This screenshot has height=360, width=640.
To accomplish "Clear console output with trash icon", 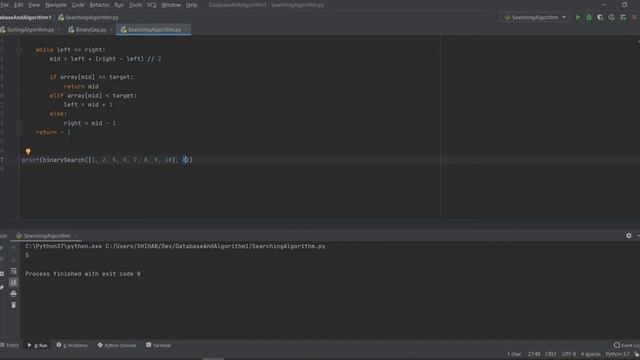I will 13,305.
